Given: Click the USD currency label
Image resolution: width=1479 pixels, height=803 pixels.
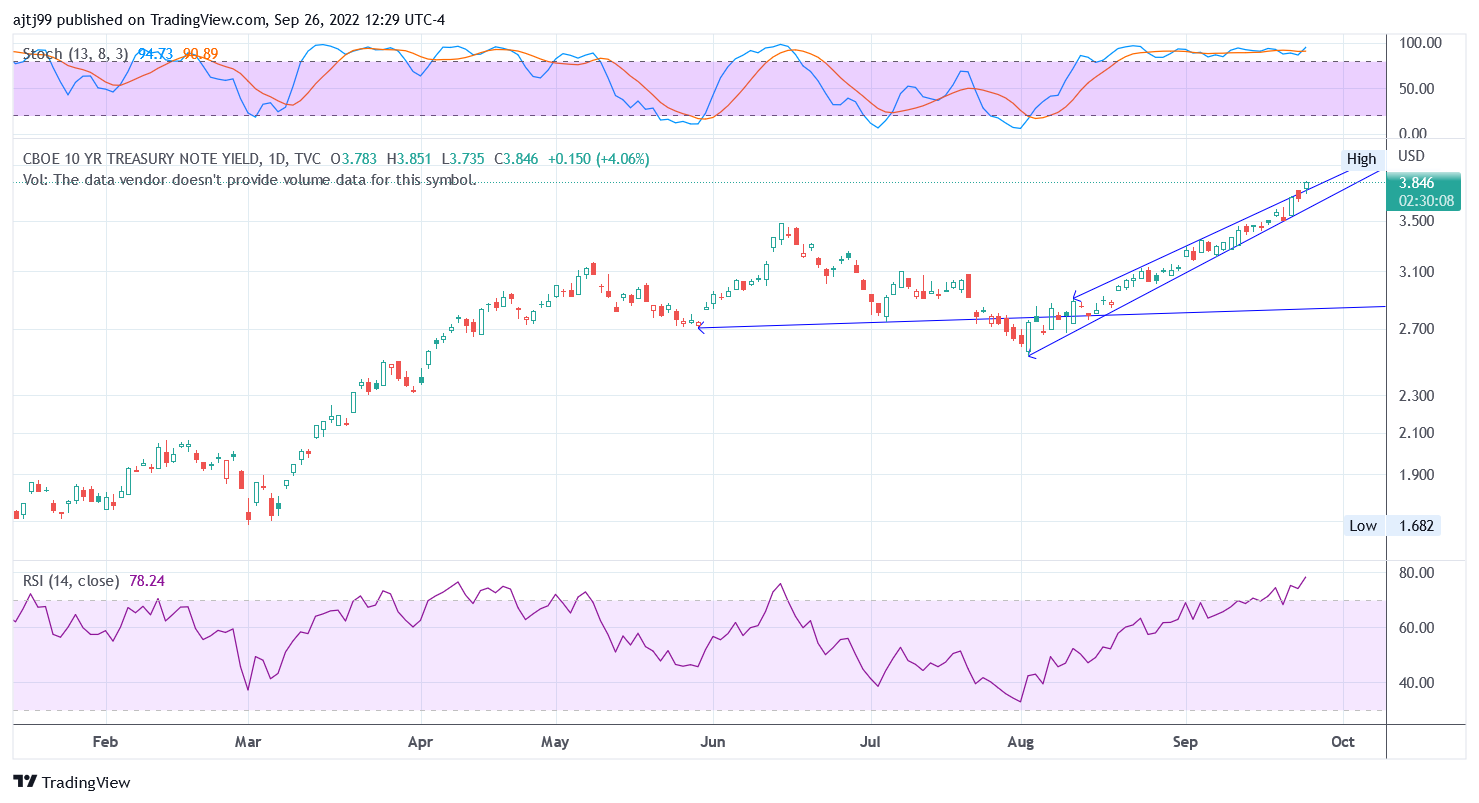Looking at the screenshot, I should click(x=1411, y=156).
